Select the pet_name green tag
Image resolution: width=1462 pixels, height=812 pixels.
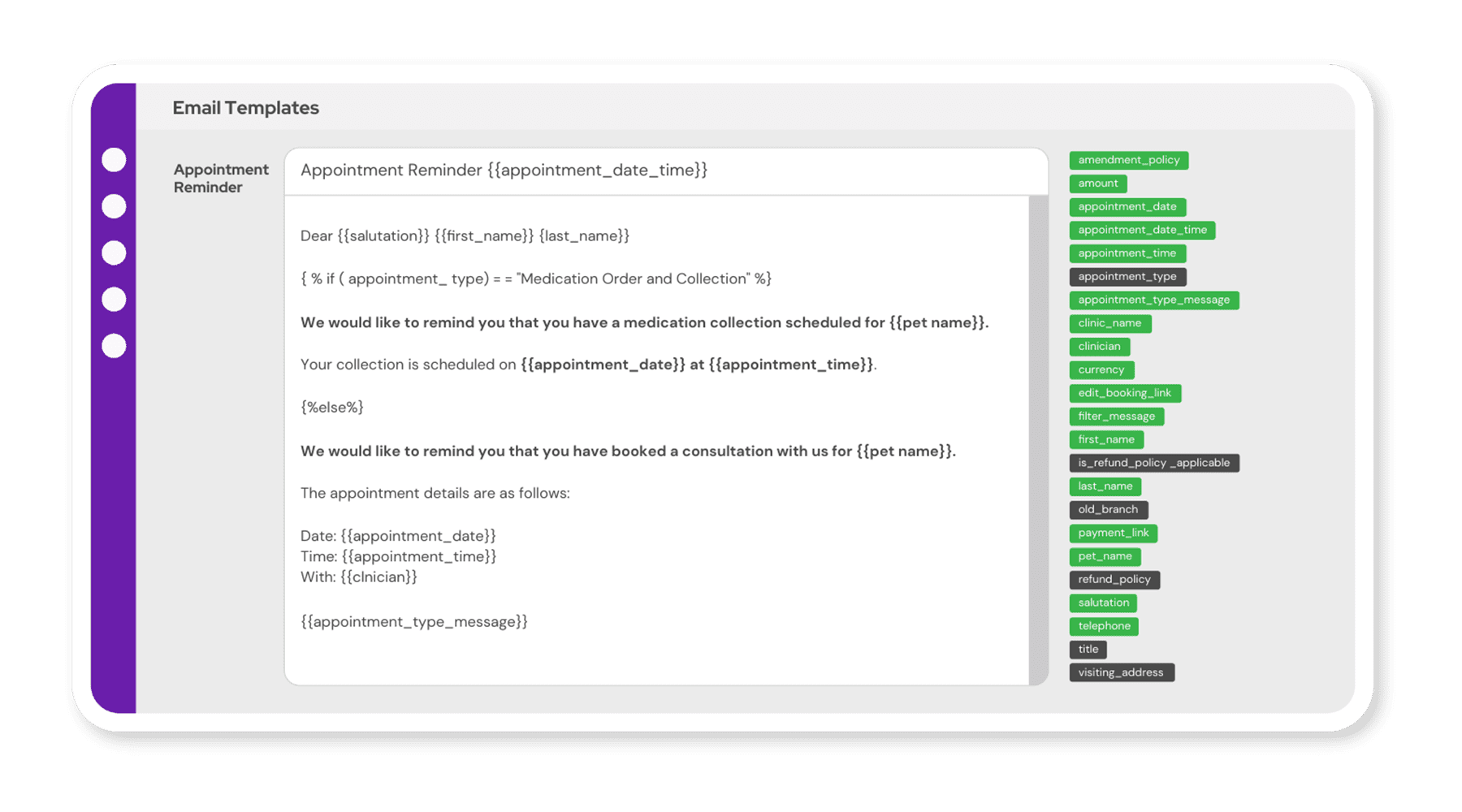(1105, 556)
